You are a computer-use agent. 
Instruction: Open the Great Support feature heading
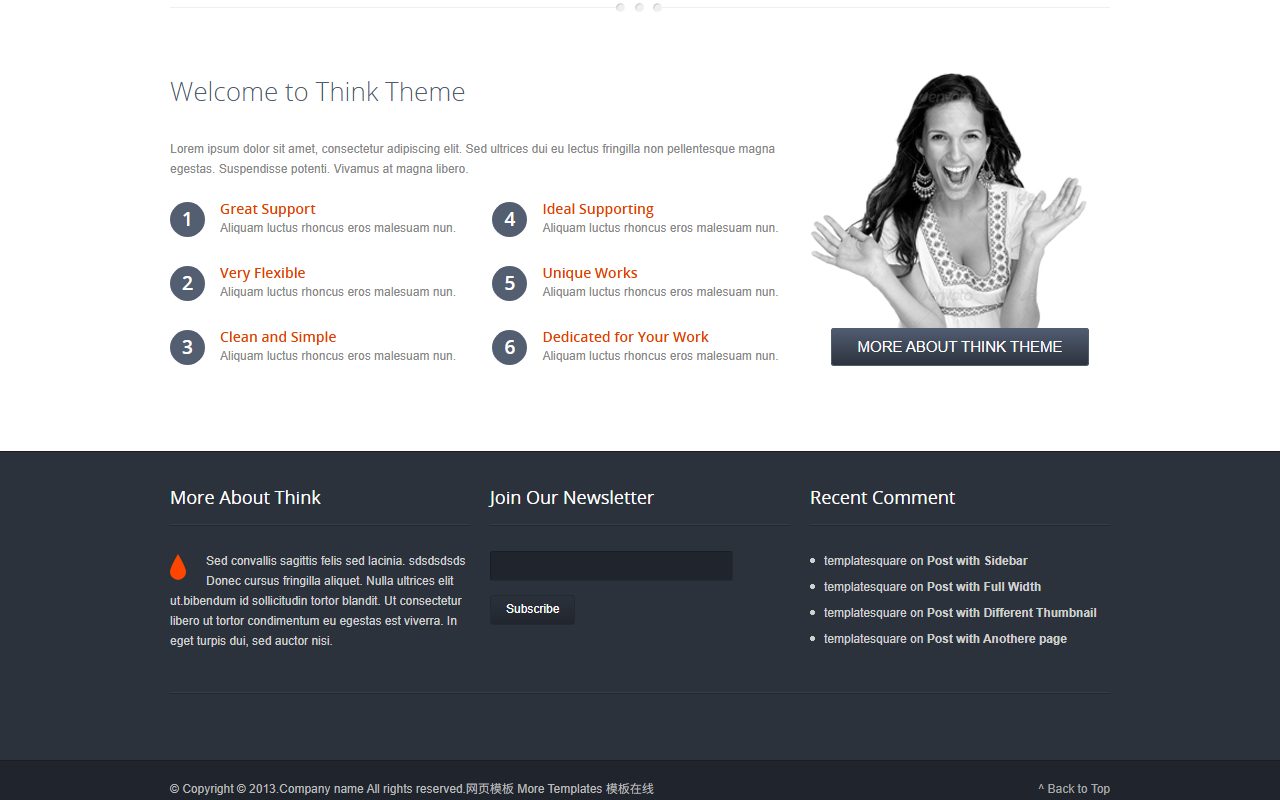tap(267, 209)
